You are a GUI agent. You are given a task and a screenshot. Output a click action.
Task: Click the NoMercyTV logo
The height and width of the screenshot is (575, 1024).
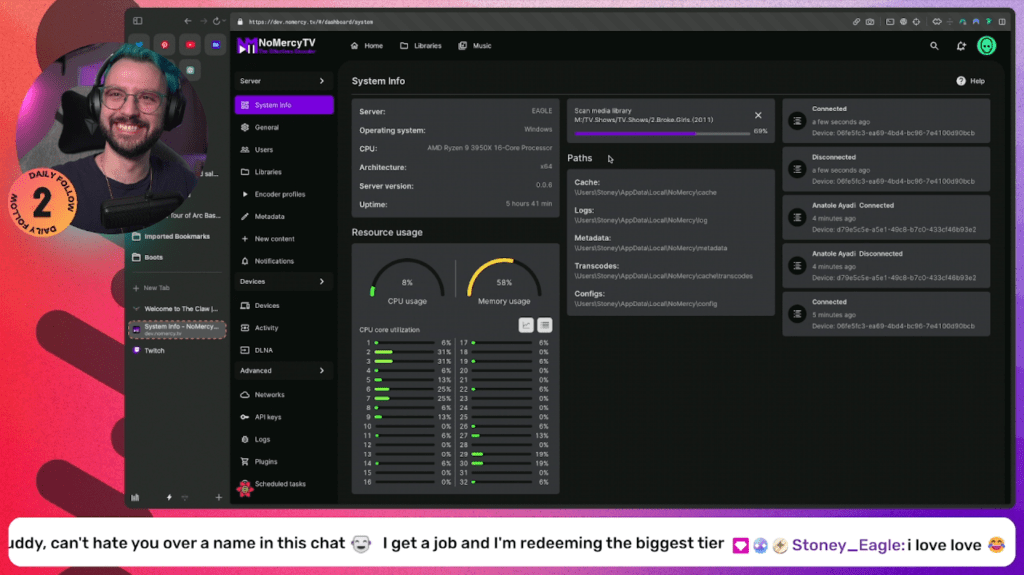[x=277, y=46]
